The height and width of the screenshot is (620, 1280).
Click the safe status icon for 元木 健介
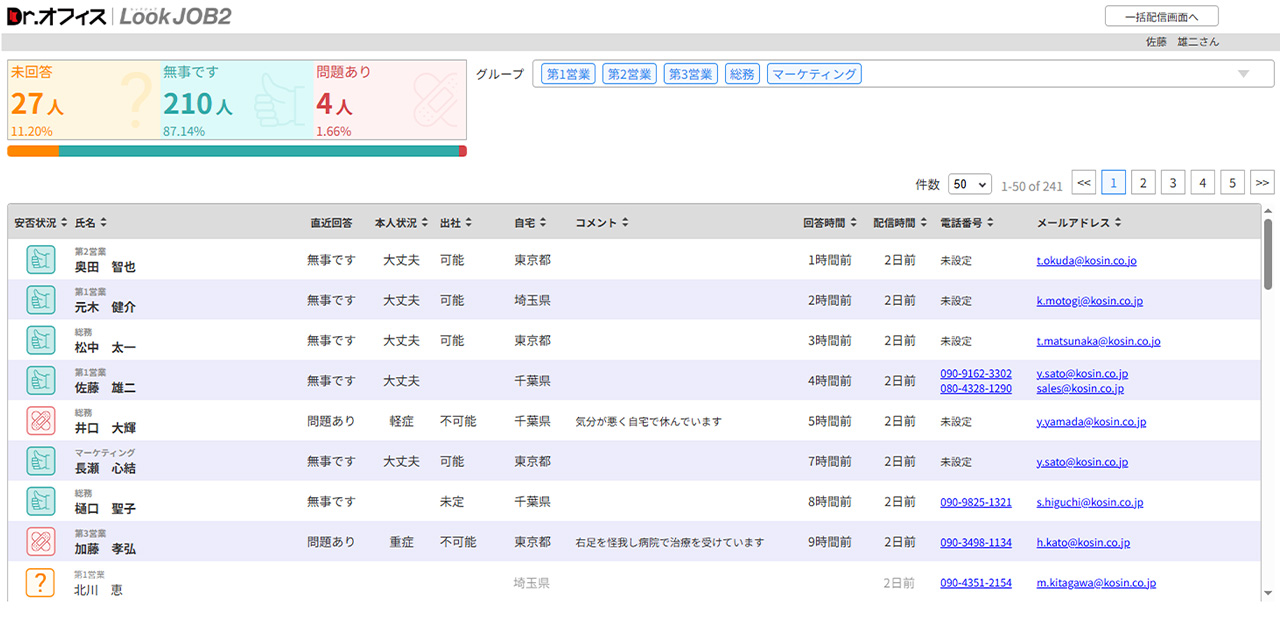[x=41, y=300]
